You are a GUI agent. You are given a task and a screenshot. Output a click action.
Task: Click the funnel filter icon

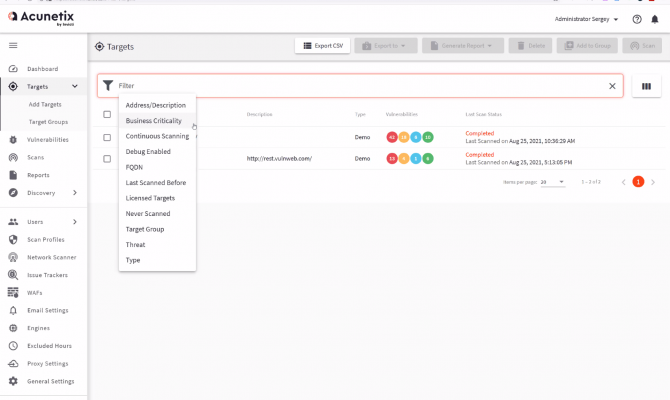coord(108,85)
